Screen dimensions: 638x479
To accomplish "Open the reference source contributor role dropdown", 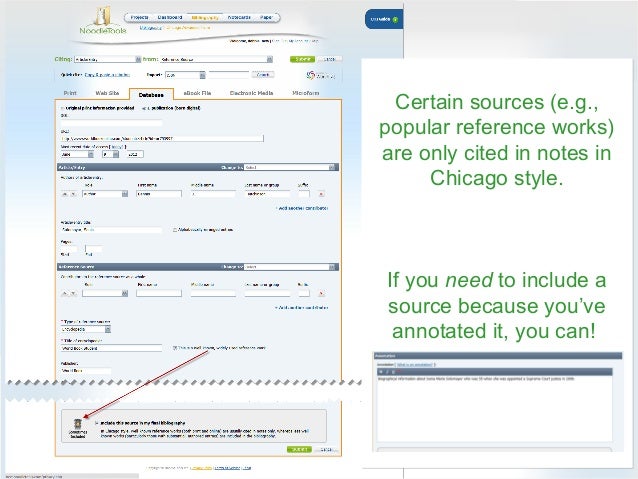I will [105, 293].
